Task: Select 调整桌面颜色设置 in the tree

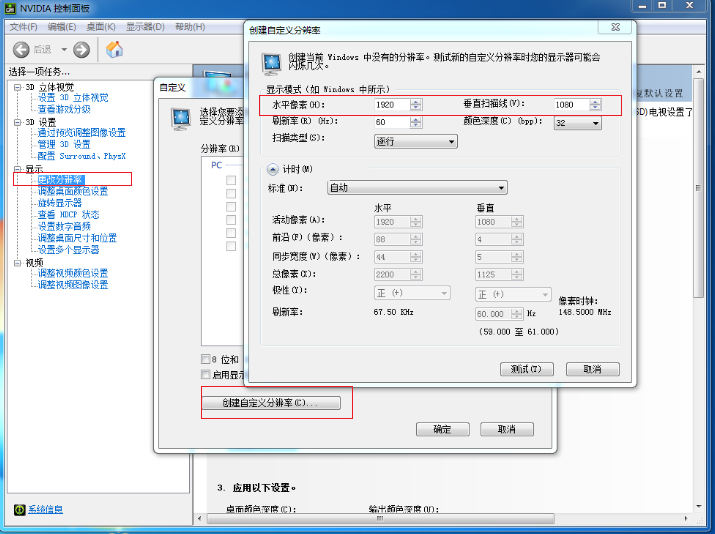Action: click(73, 192)
